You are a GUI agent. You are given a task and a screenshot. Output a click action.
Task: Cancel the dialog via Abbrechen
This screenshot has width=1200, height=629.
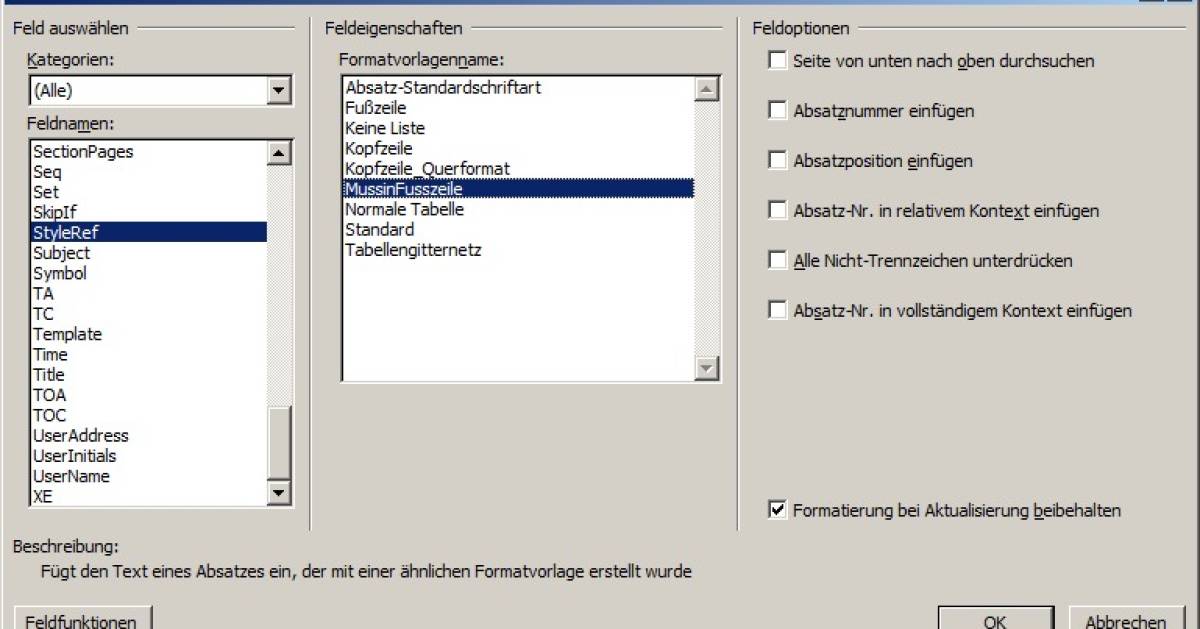pos(1126,620)
